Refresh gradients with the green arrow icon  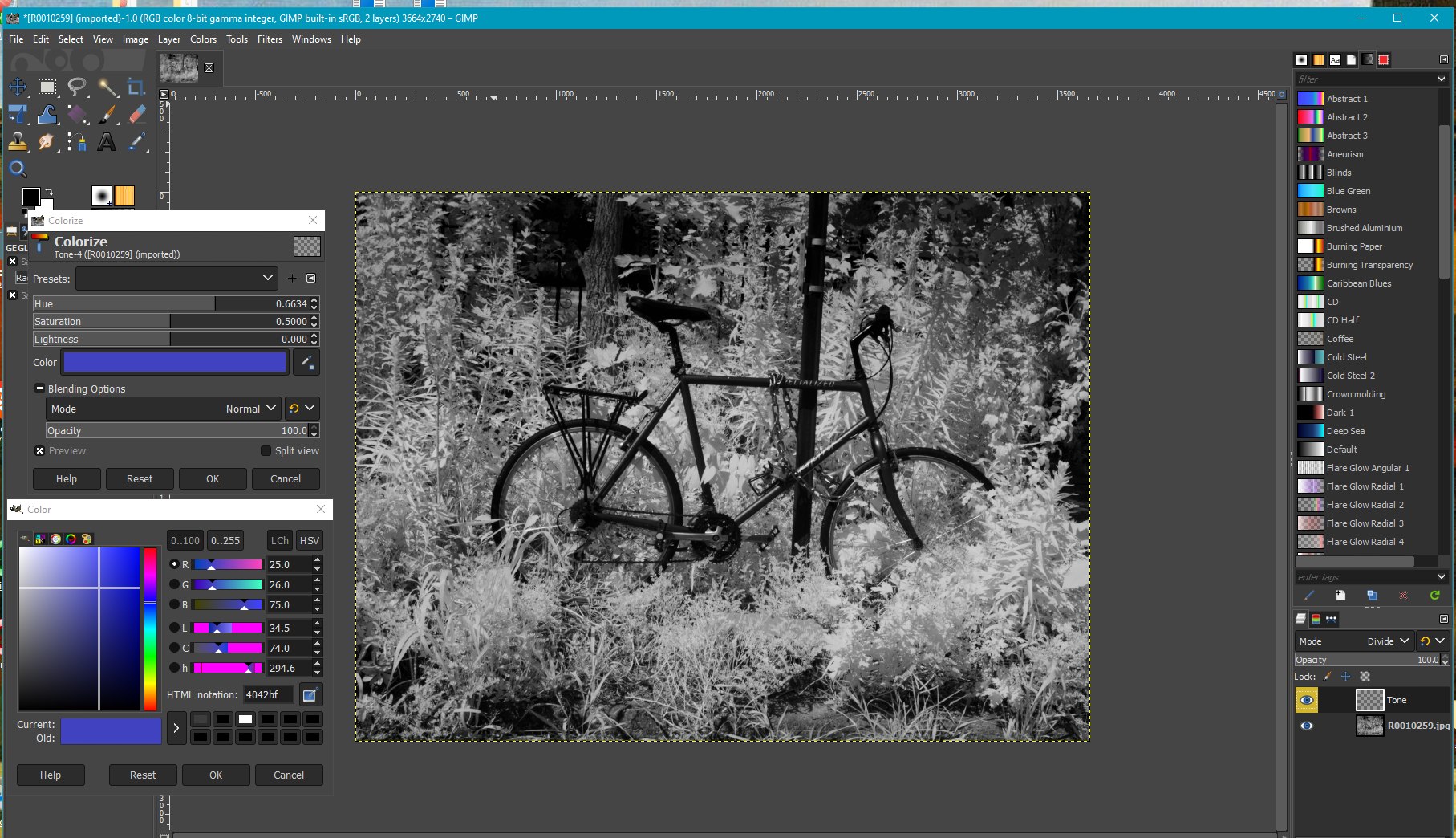1434,596
